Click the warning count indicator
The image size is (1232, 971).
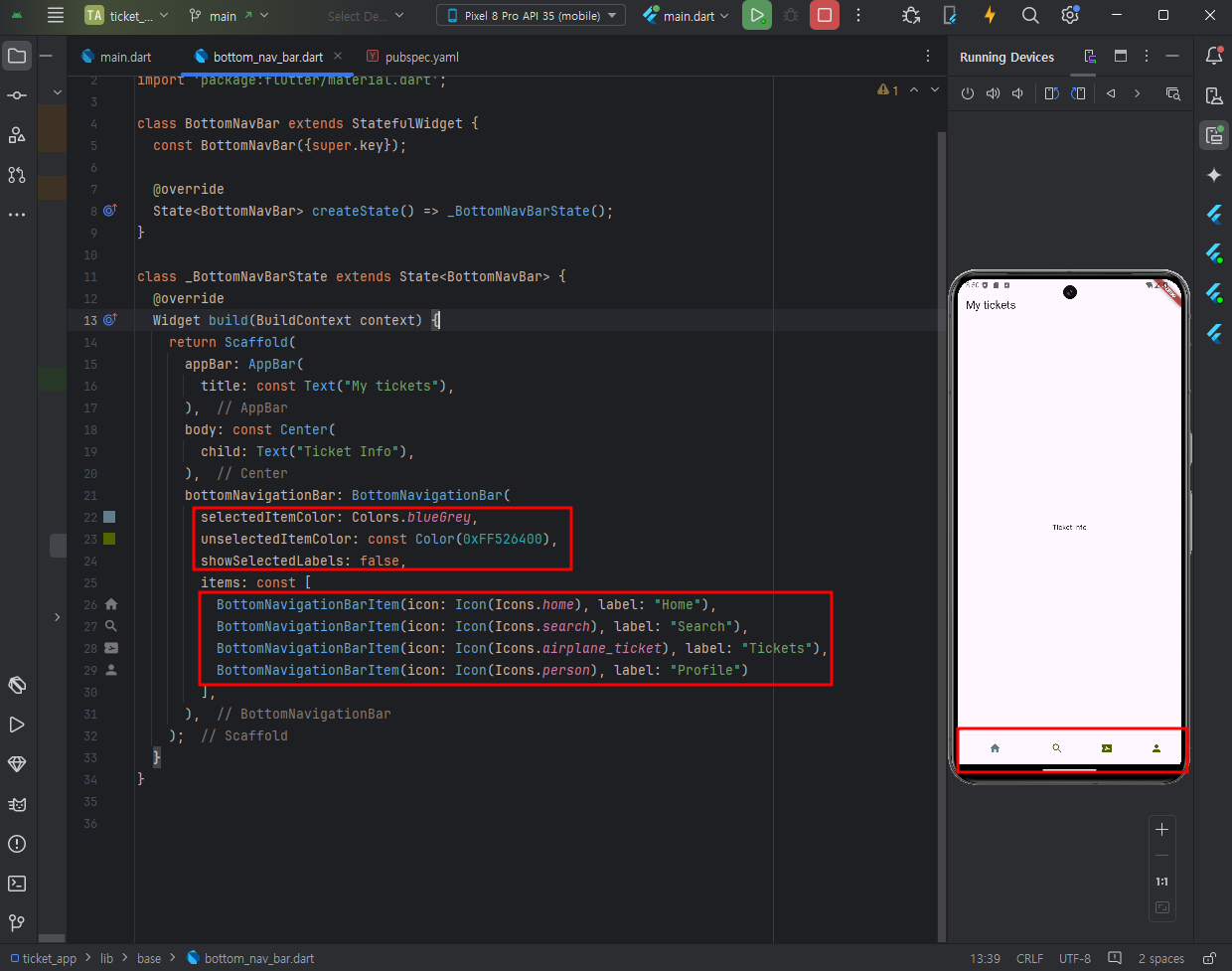click(x=888, y=90)
